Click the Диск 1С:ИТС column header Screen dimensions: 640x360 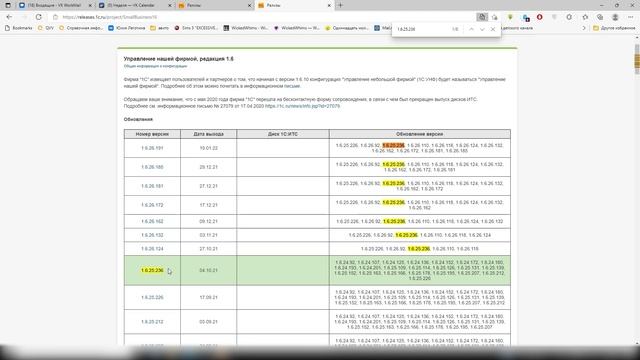coord(283,134)
